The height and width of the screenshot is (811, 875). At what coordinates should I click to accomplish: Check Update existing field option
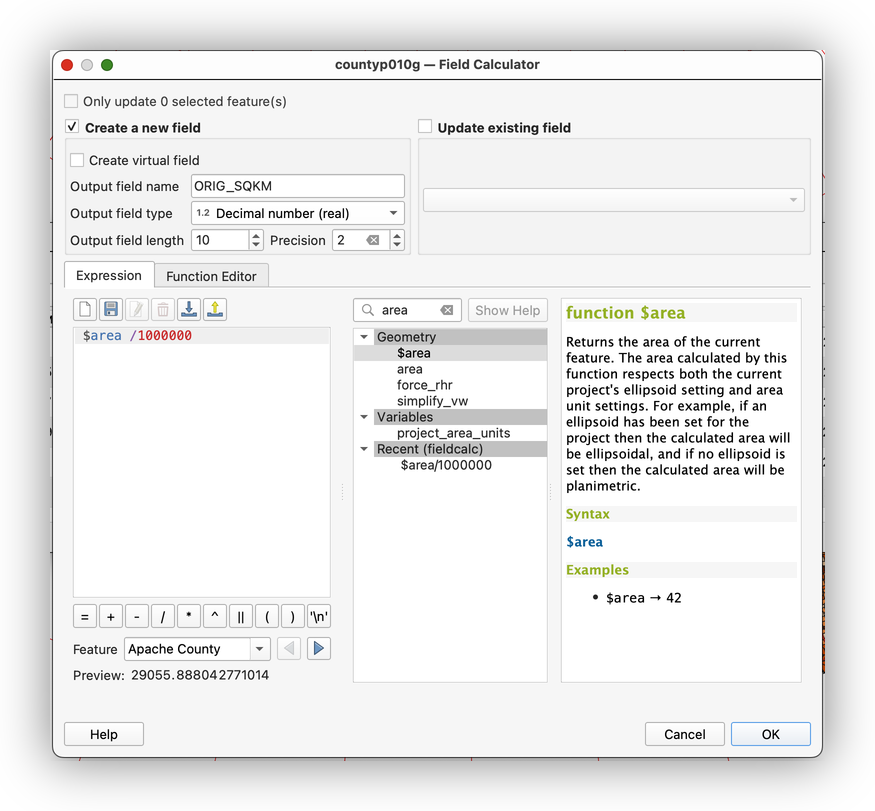point(425,127)
